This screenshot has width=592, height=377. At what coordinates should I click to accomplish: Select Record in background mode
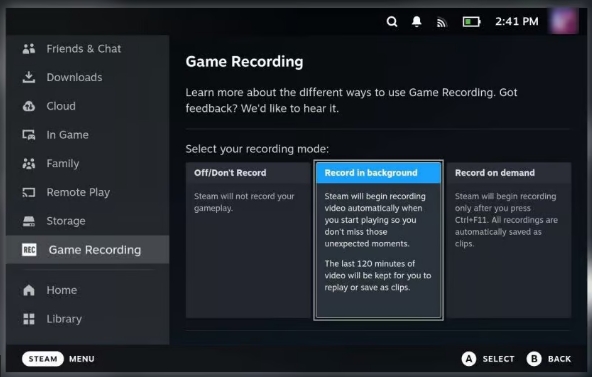[x=378, y=240]
